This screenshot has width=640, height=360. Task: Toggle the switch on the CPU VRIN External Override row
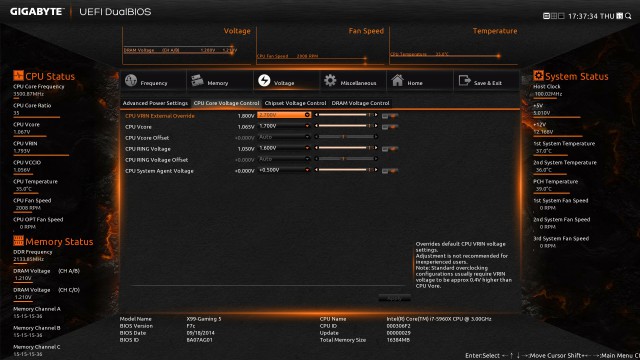pos(390,116)
